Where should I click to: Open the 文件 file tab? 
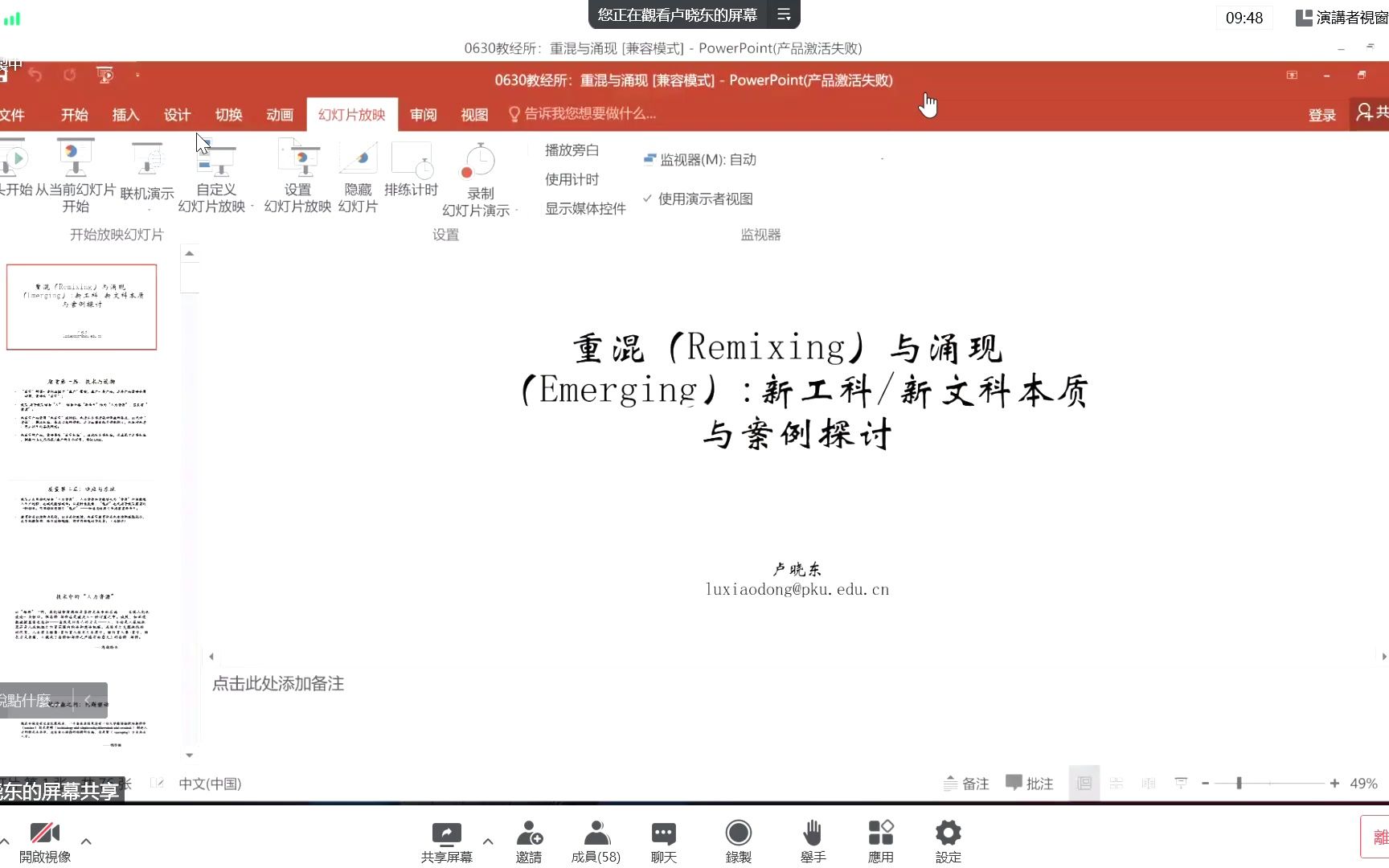point(12,115)
